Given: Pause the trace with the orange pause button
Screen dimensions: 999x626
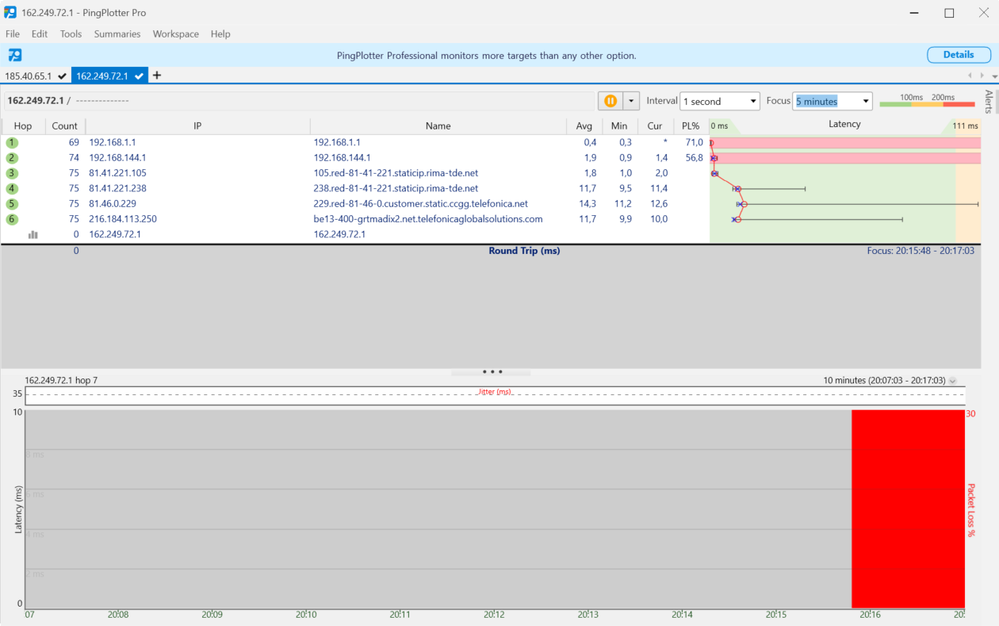Looking at the screenshot, I should coord(610,101).
